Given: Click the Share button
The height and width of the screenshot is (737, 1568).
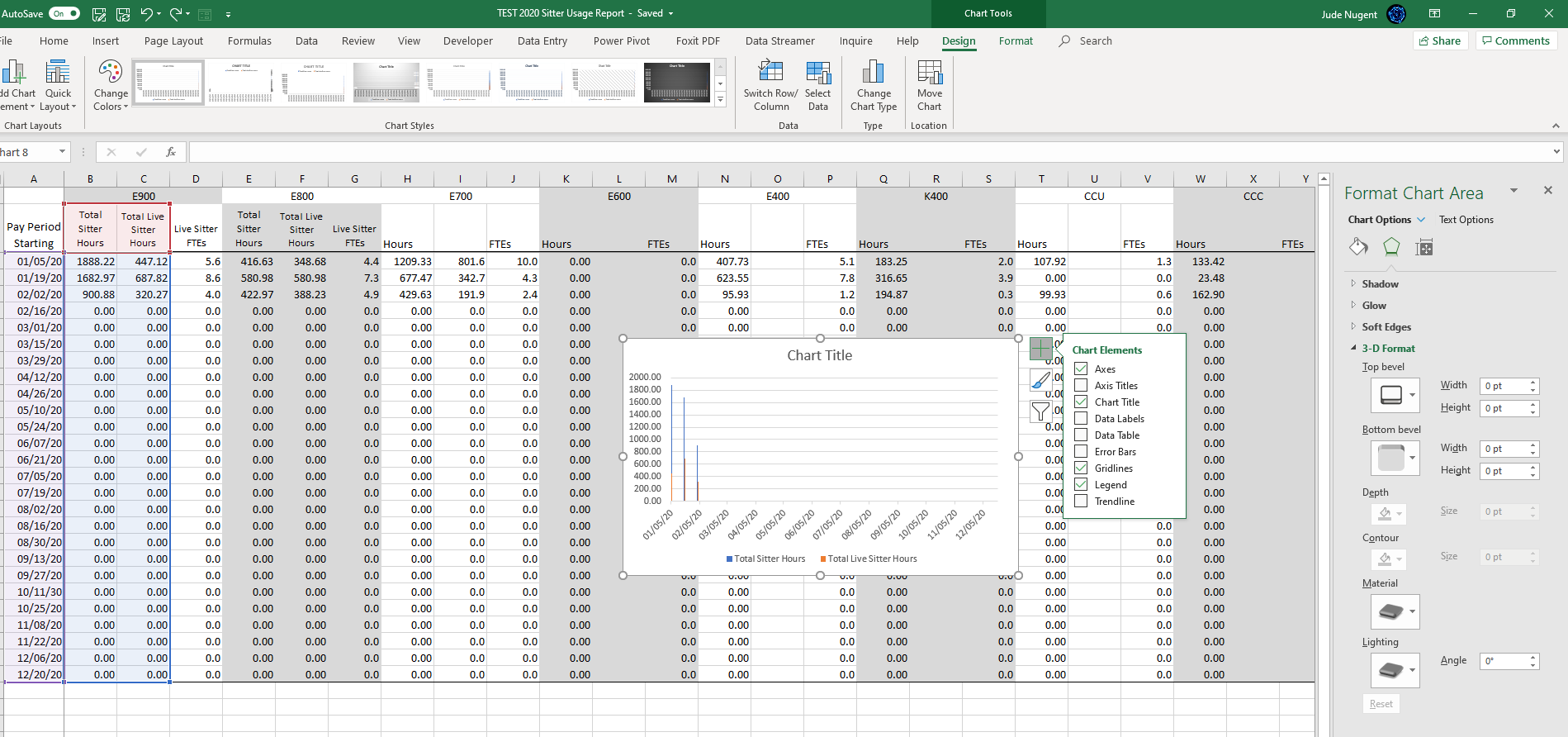Looking at the screenshot, I should (1439, 41).
